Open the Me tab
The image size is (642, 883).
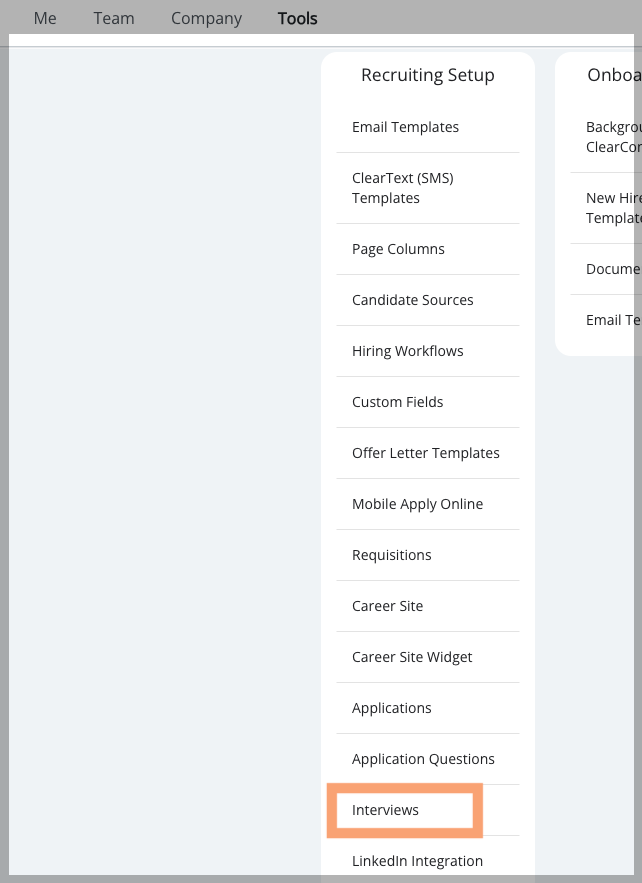pyautogui.click(x=45, y=19)
